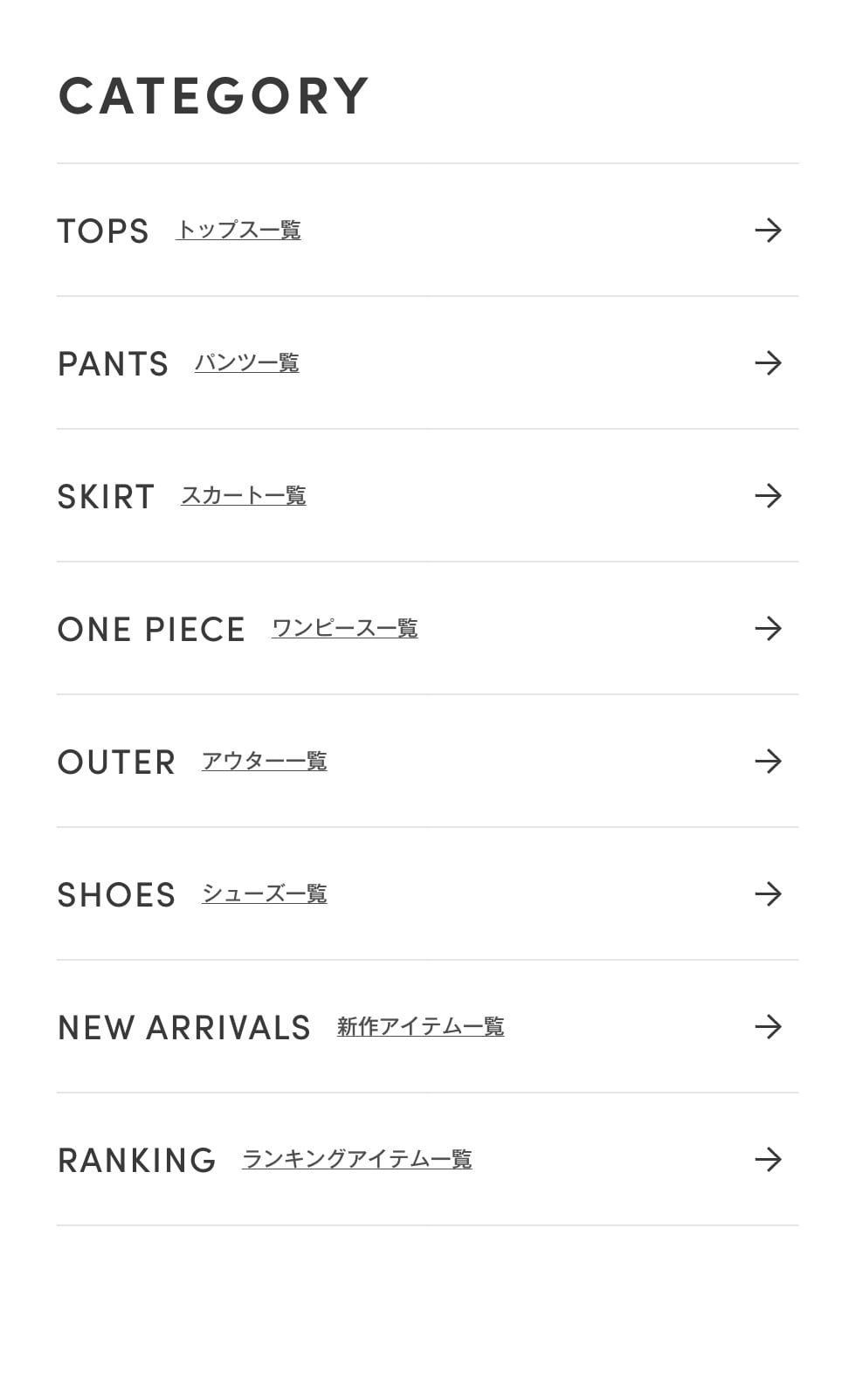The height and width of the screenshot is (1400, 856).
Task: Go to スカート一覧 link
Action: pyautogui.click(x=243, y=496)
